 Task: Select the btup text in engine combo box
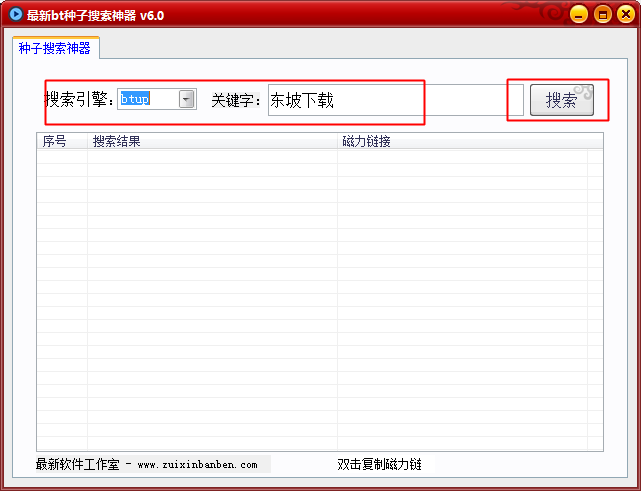(x=135, y=99)
